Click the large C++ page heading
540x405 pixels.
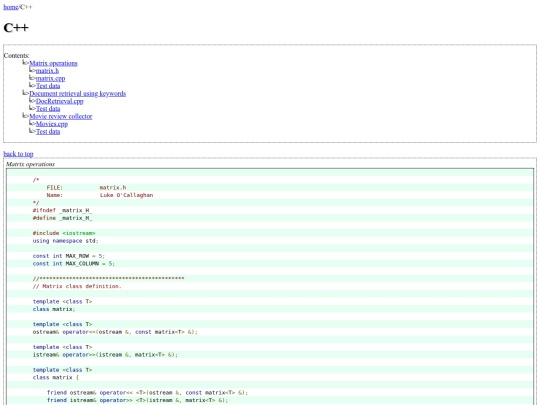(x=16, y=28)
